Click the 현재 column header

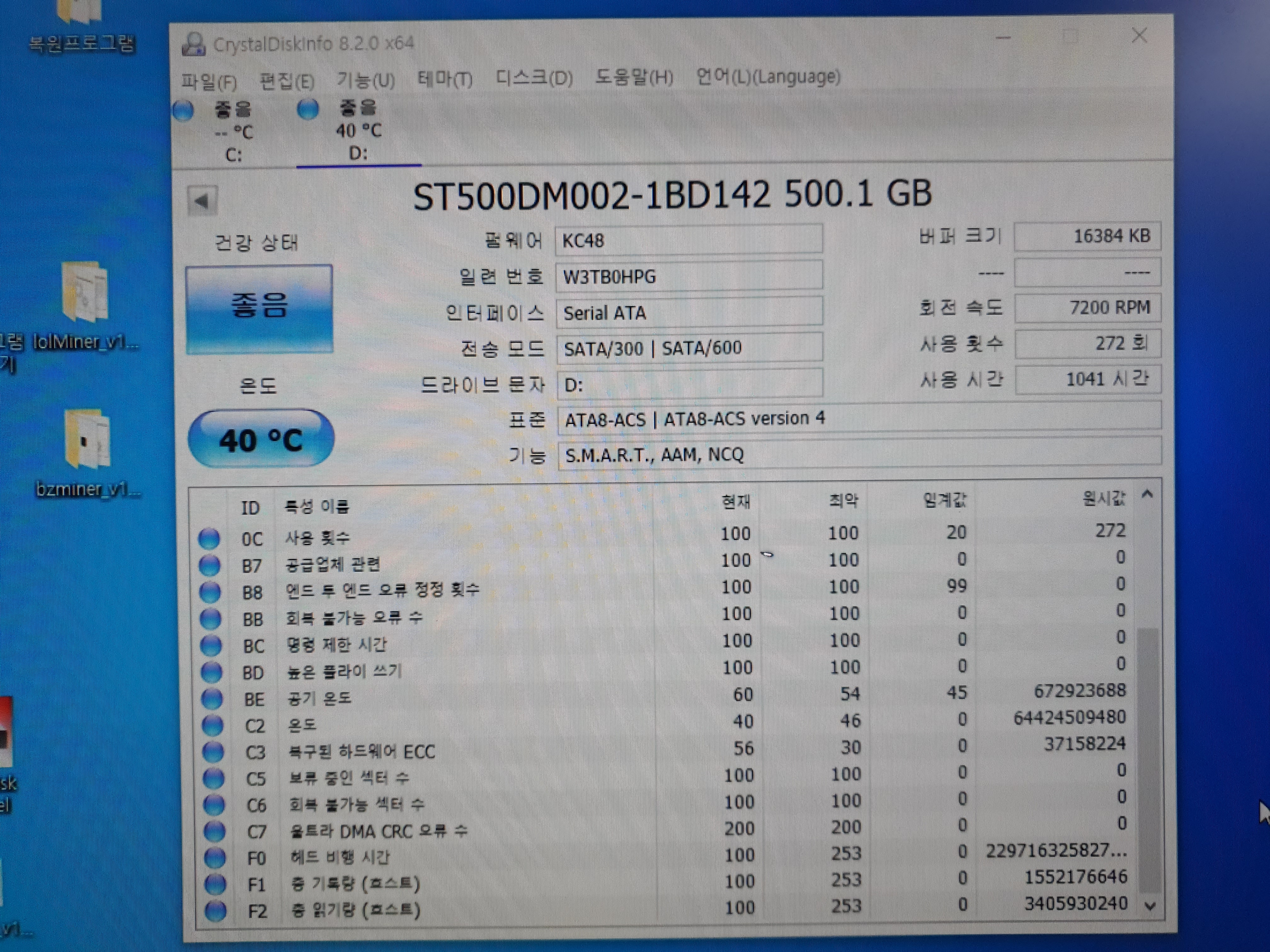735,501
